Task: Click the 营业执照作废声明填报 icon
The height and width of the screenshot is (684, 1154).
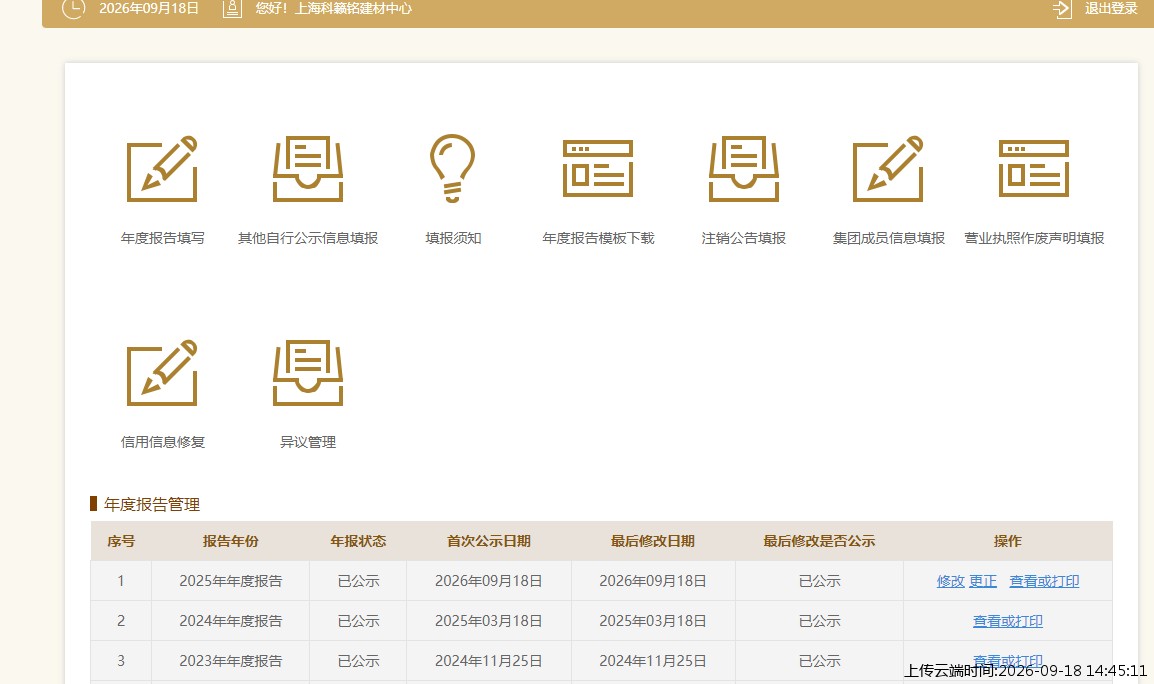Action: (1034, 169)
